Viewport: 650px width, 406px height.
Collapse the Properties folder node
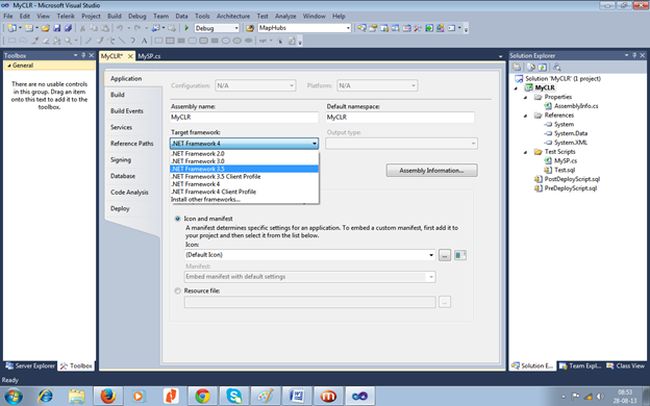526,97
